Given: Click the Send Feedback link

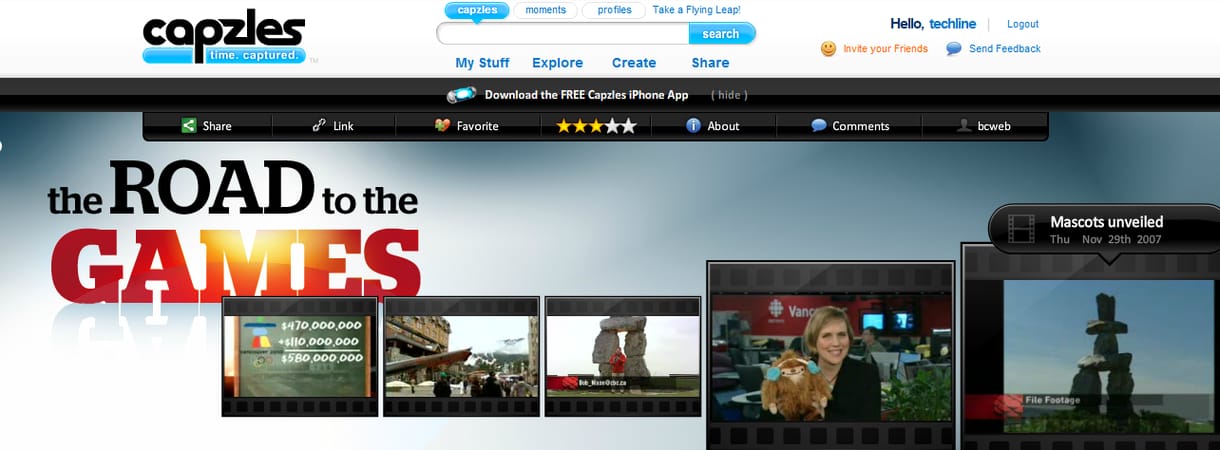Looking at the screenshot, I should coord(1005,48).
